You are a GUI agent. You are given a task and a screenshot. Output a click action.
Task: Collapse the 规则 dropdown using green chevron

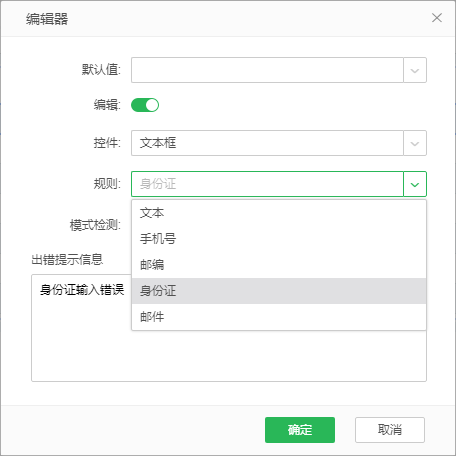tap(415, 184)
